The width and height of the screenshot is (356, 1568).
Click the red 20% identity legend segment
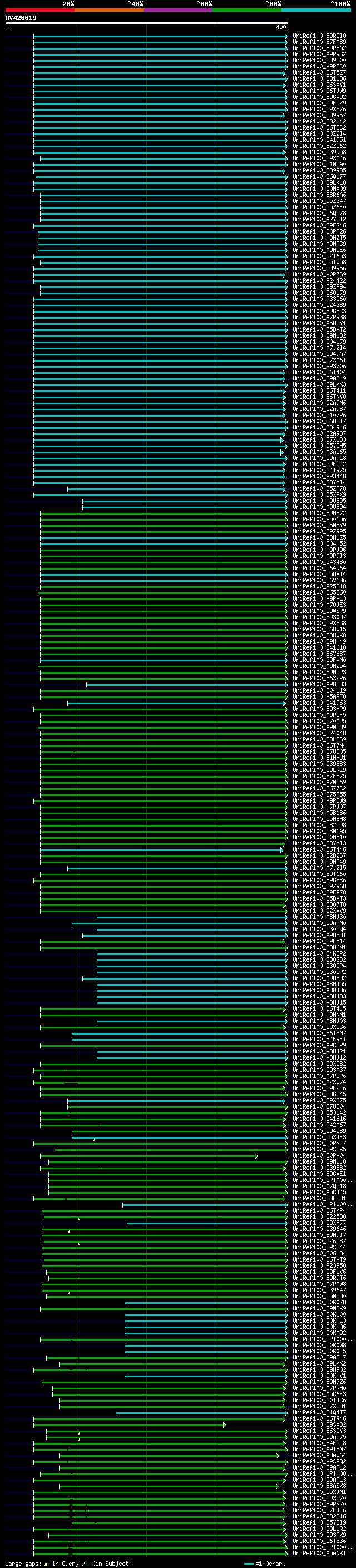(39, 10)
